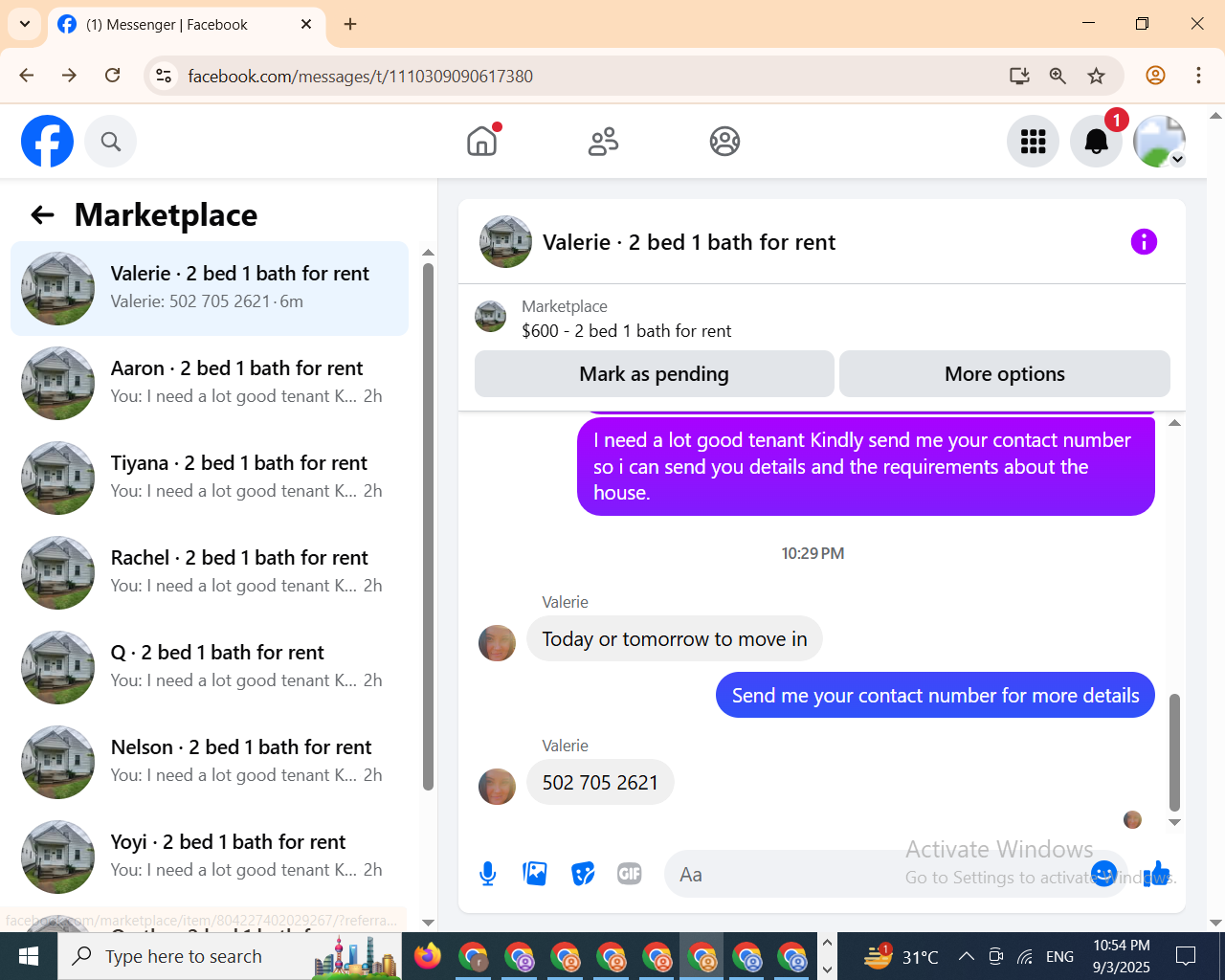This screenshot has height=980, width=1225.
Task: Click 'Send me your contact number' message
Action: pos(935,696)
